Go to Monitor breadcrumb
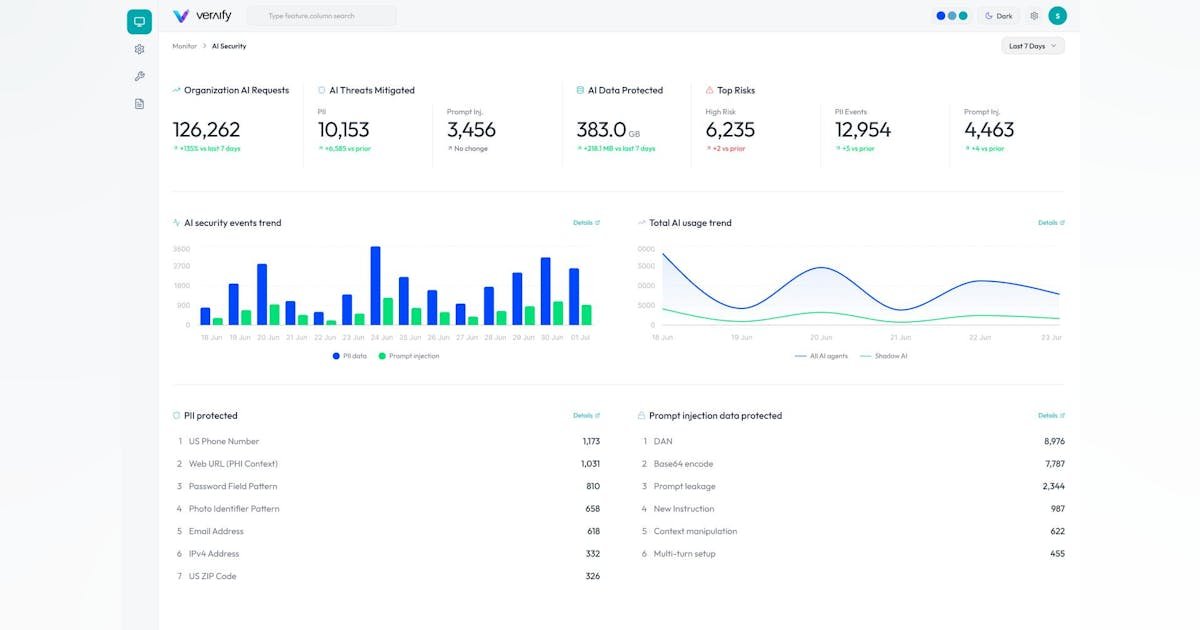 184,46
